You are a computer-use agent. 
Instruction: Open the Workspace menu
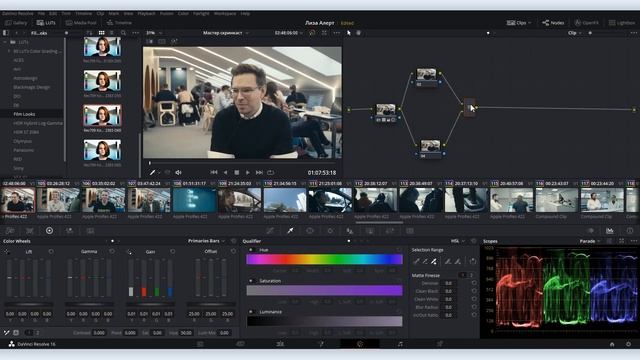coord(225,13)
